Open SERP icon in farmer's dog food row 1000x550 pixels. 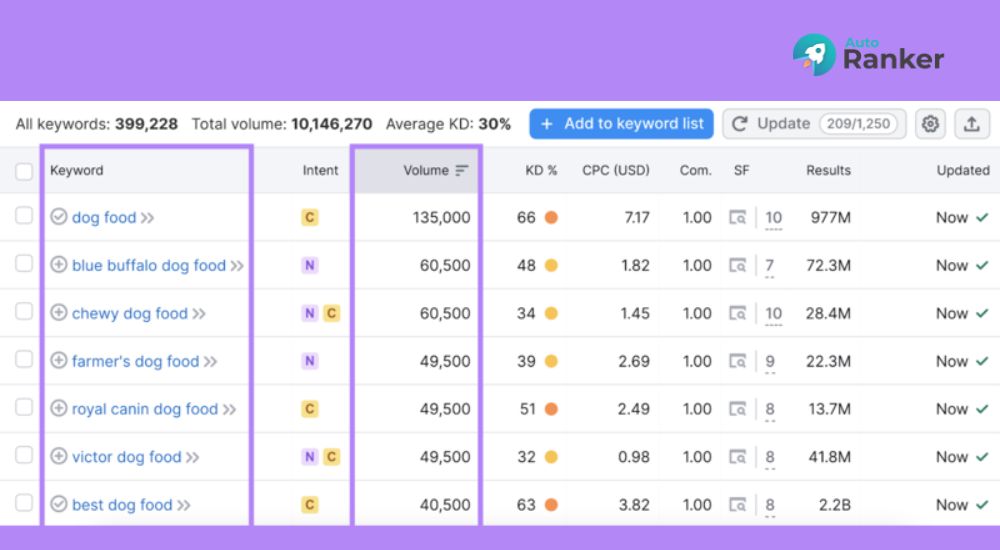point(738,361)
